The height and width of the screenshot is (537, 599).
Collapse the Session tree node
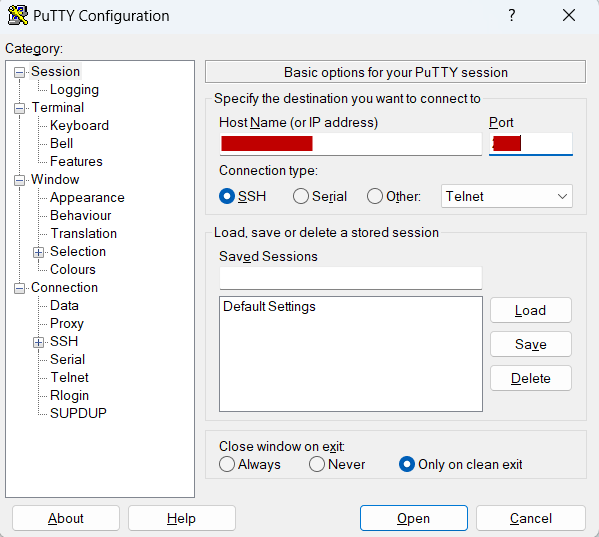tap(19, 72)
